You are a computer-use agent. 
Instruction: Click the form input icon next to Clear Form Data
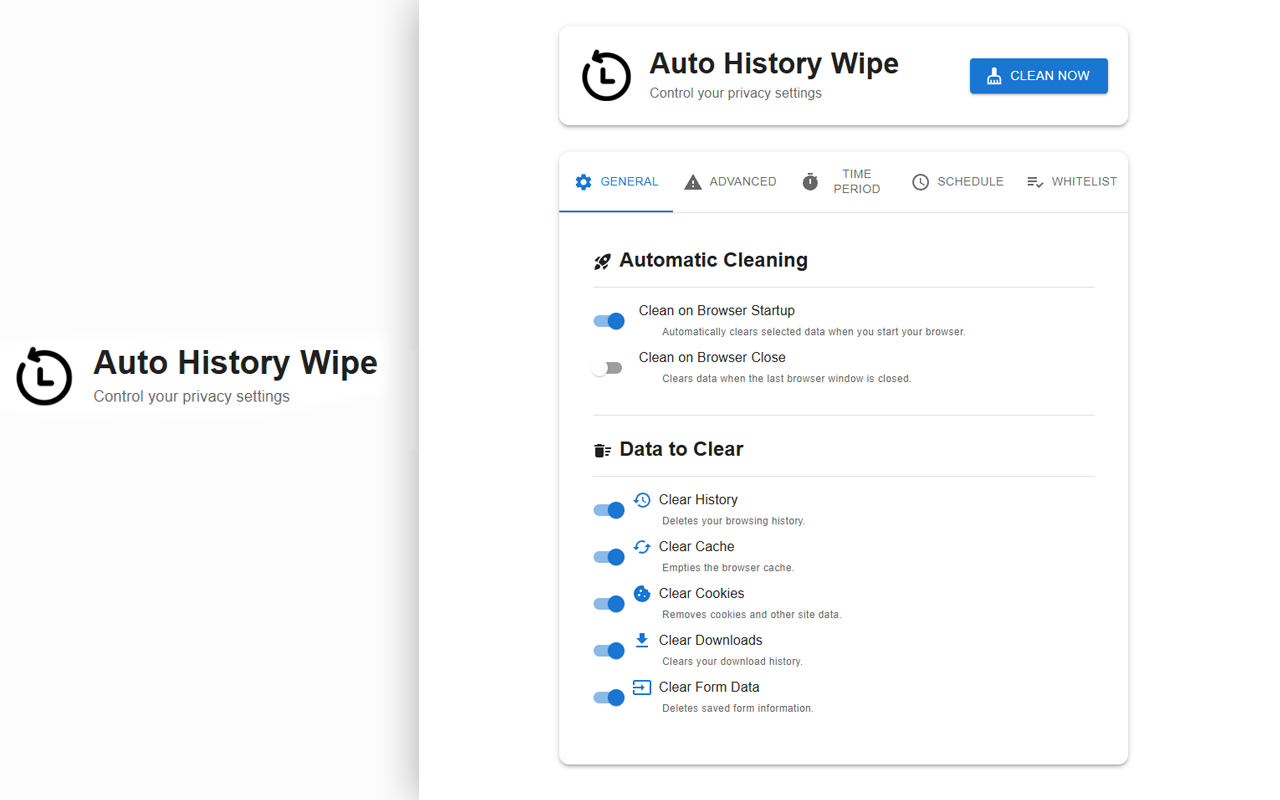(641, 687)
